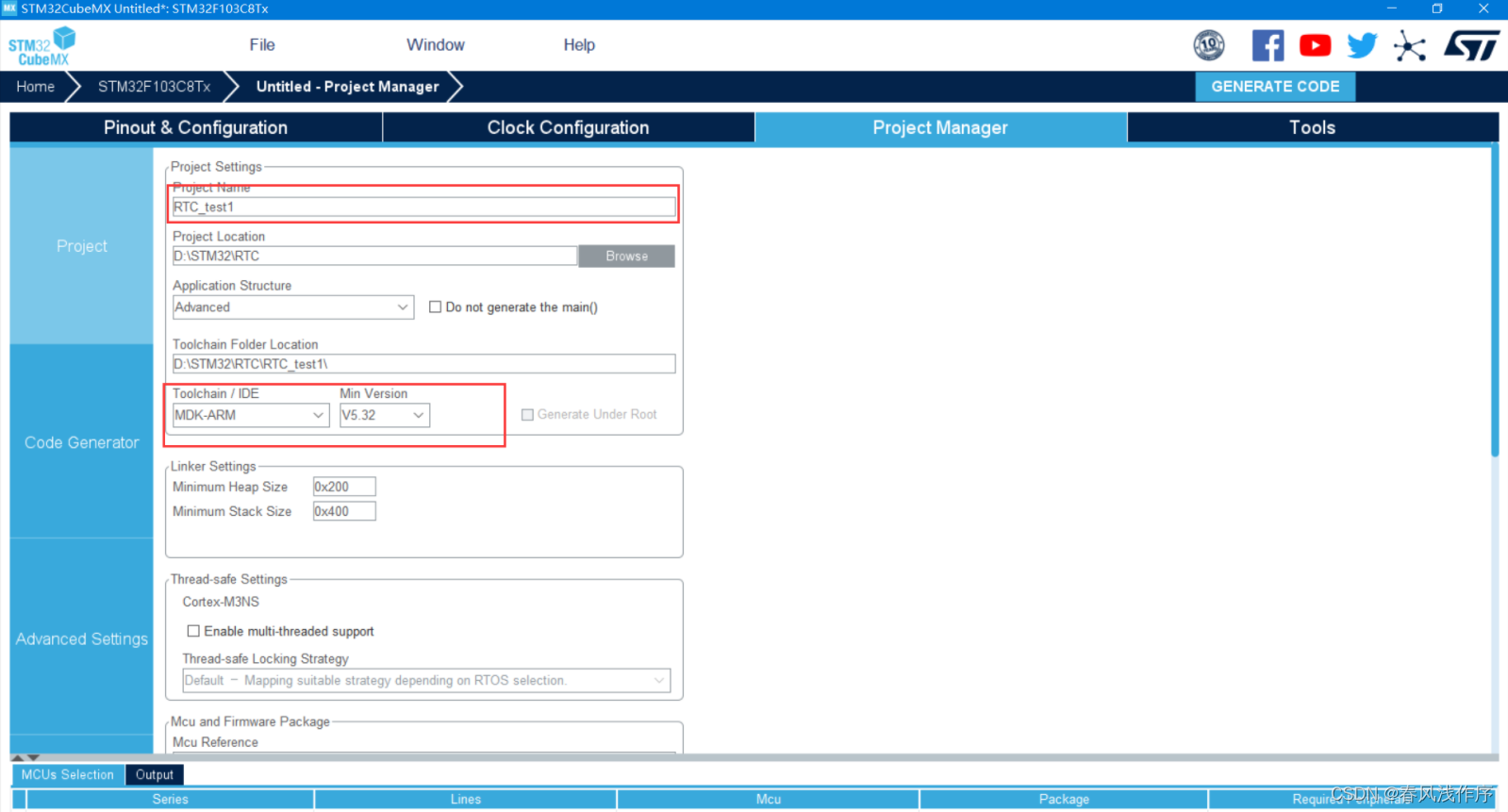Screen dimensions: 1508x812
Task: Select Untitled - Project Manager breadcrumb
Action: point(348,87)
